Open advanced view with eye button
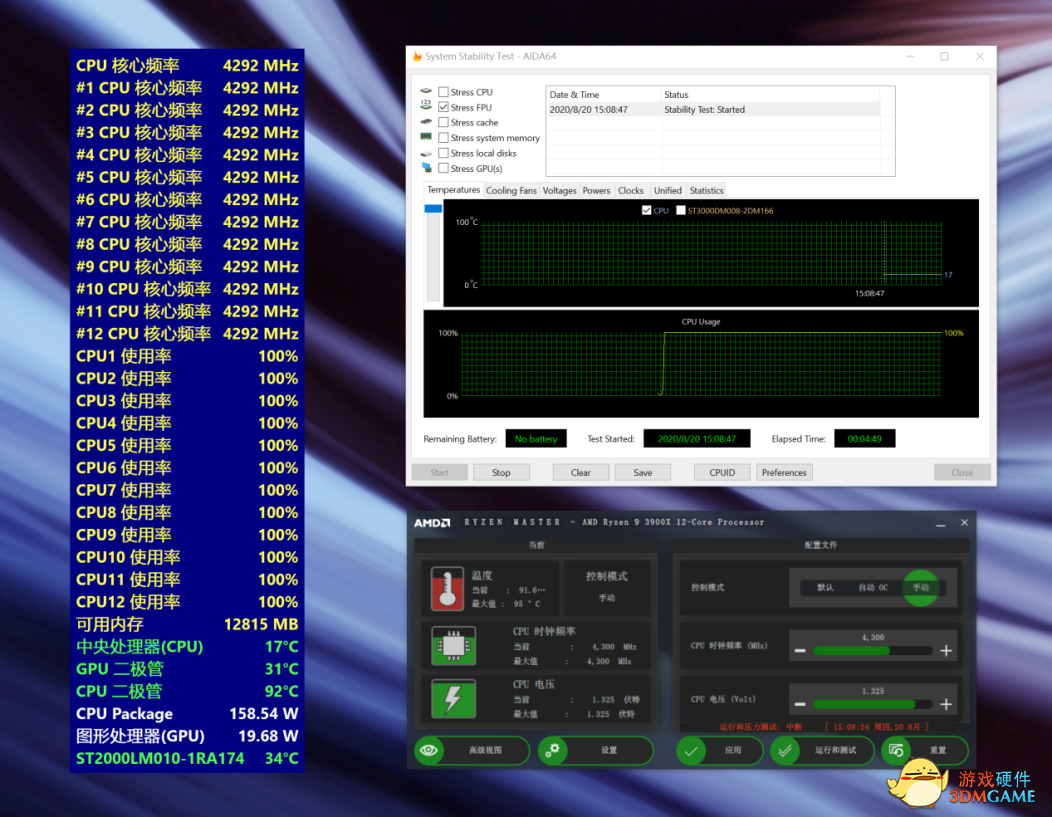 coord(472,750)
